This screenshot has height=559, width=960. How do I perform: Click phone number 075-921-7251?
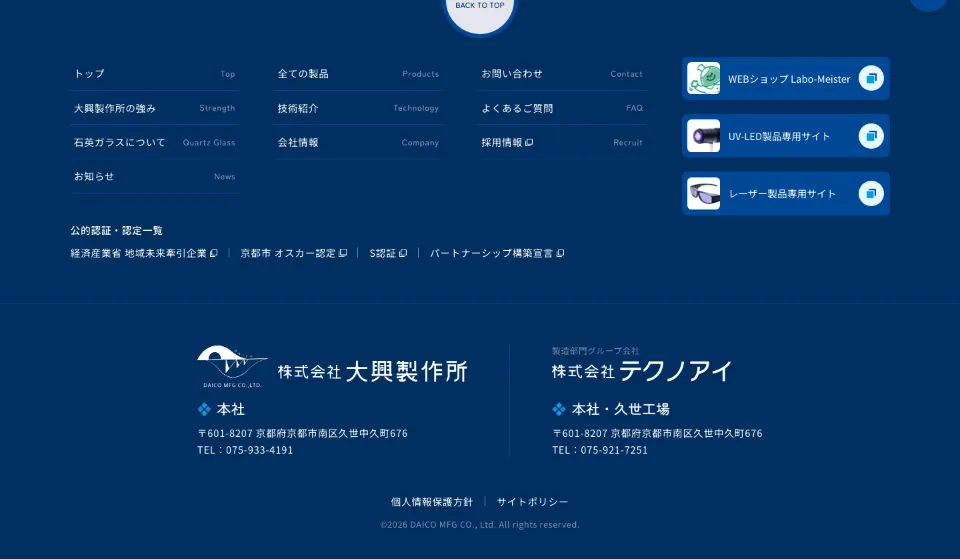614,450
